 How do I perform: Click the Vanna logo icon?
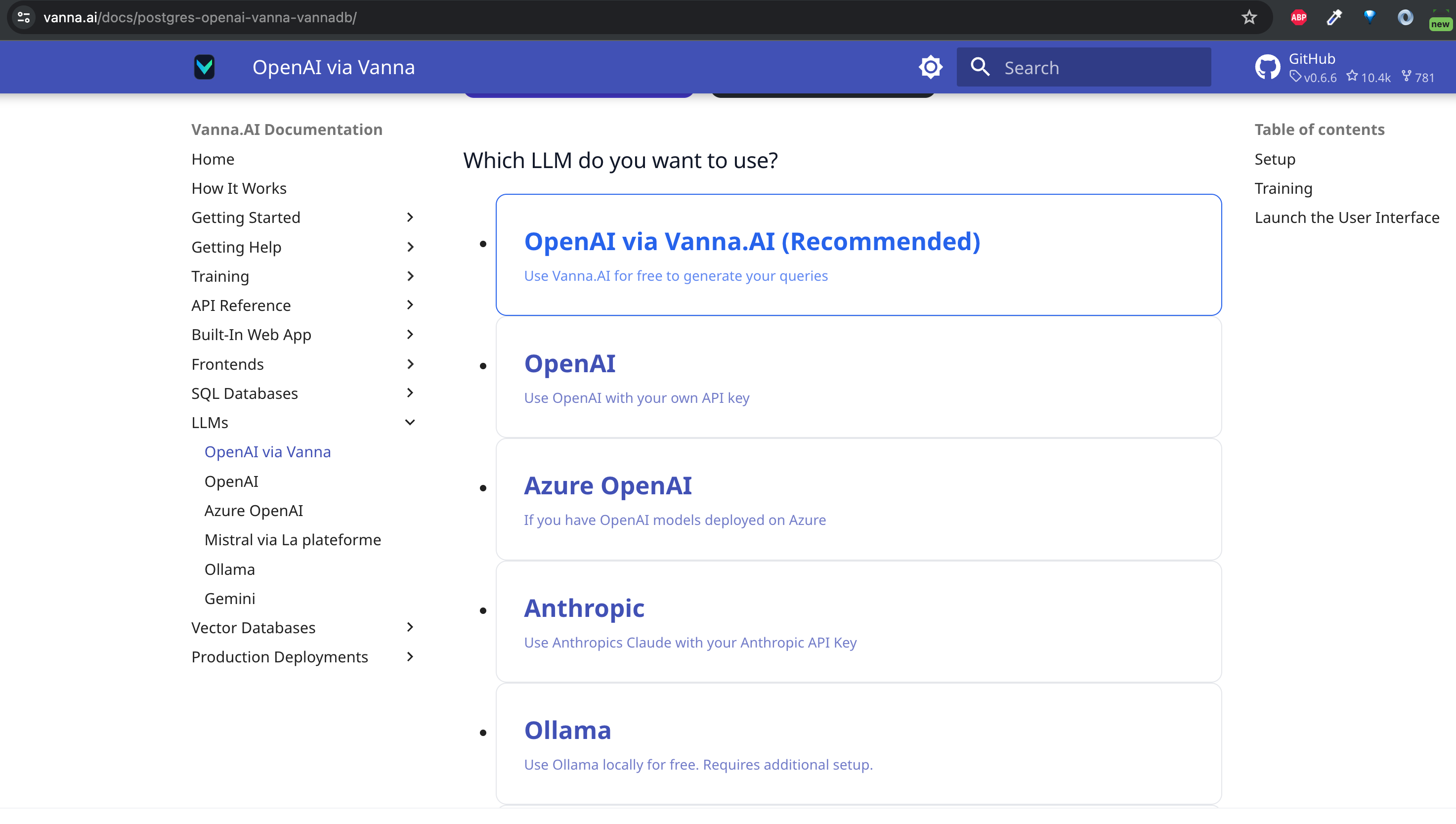coord(204,67)
